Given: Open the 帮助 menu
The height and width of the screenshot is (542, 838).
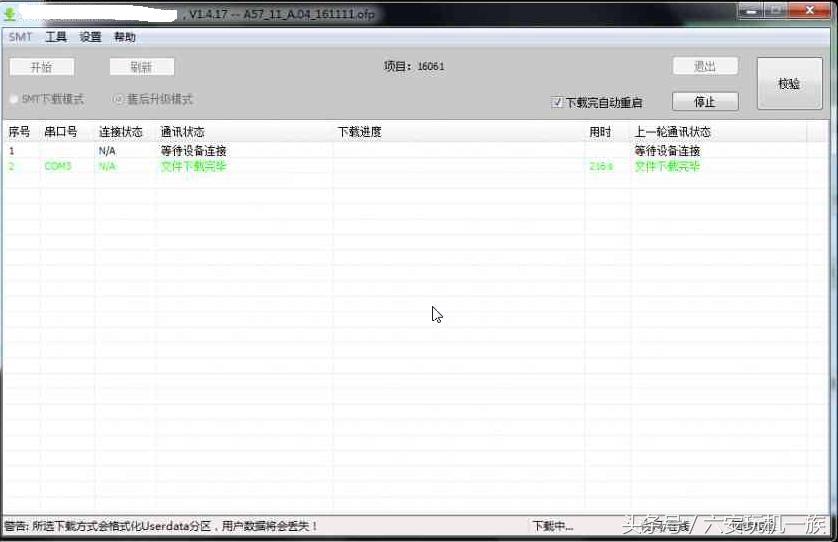Looking at the screenshot, I should click(x=125, y=37).
